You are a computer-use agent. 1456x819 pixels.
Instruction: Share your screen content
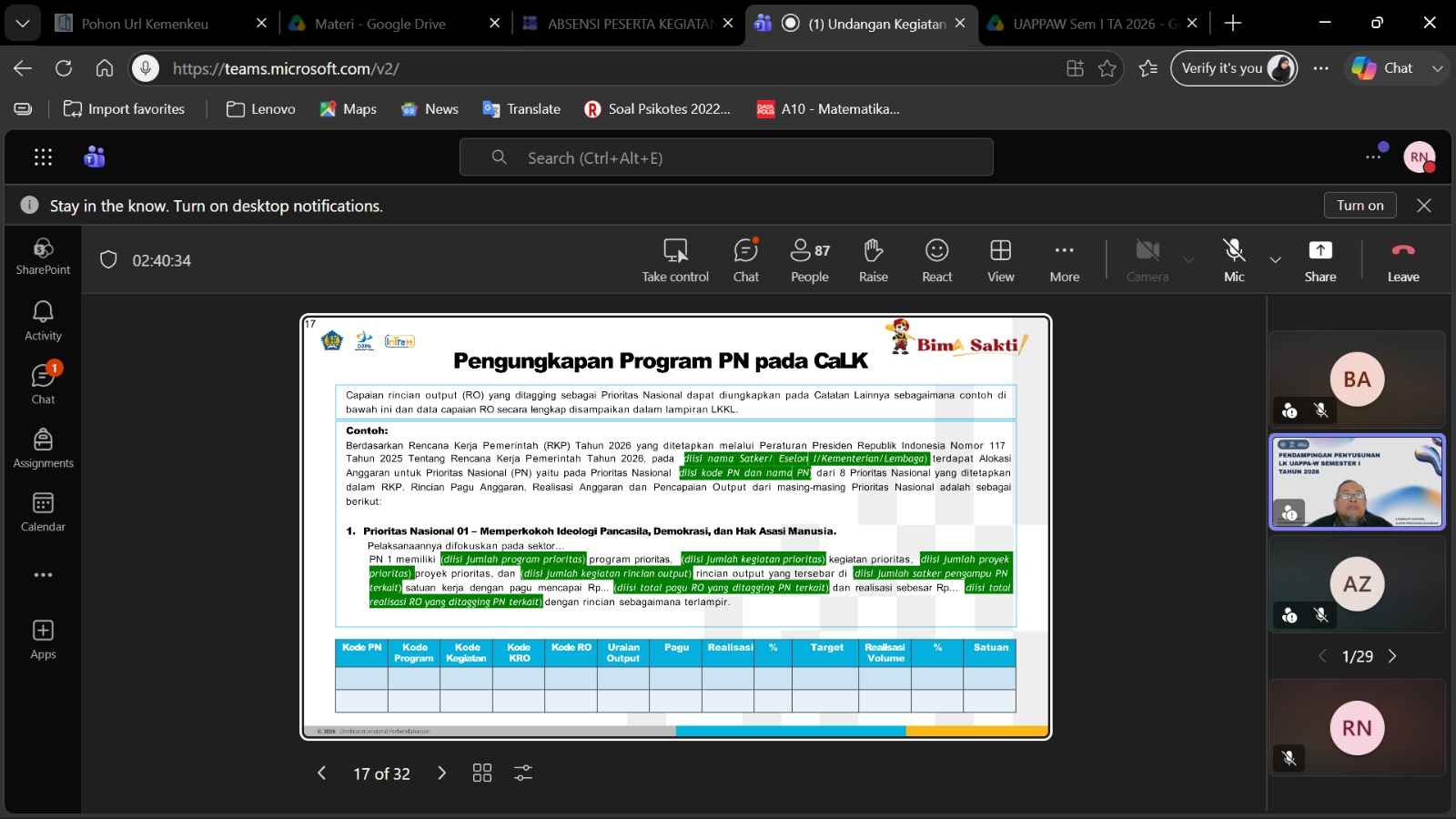click(1320, 260)
